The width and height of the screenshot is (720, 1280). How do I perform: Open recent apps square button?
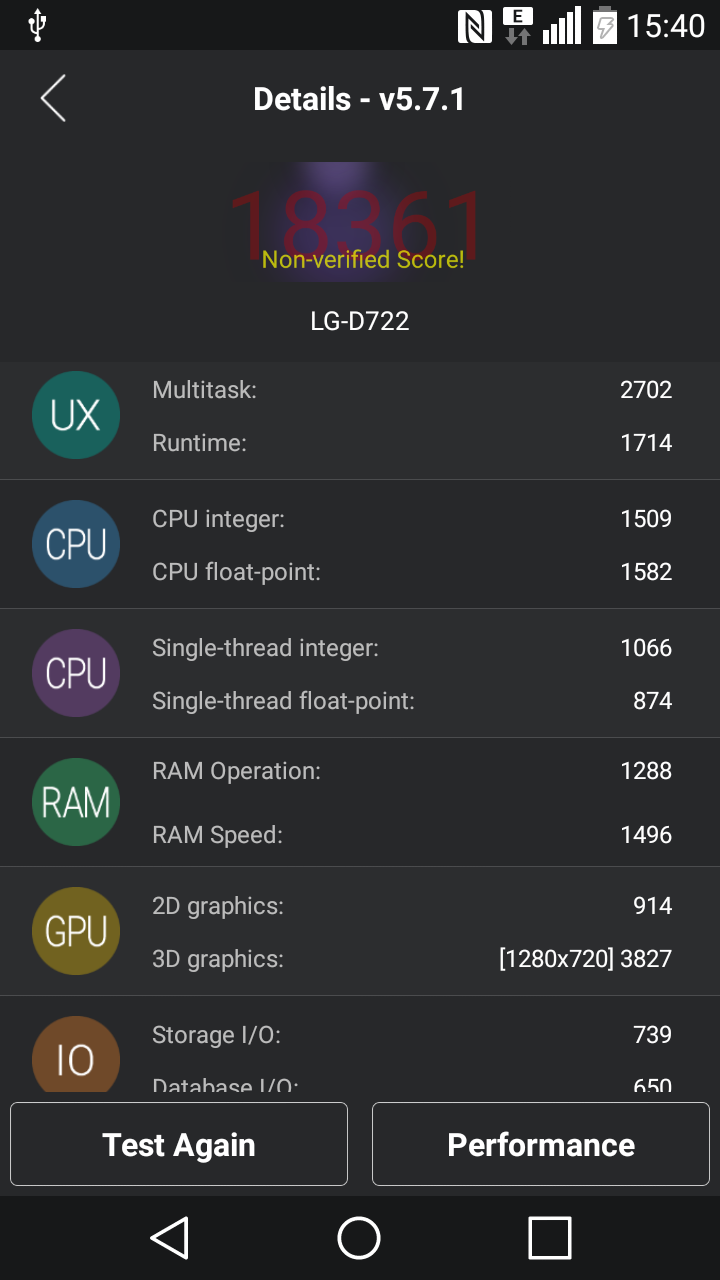549,1238
